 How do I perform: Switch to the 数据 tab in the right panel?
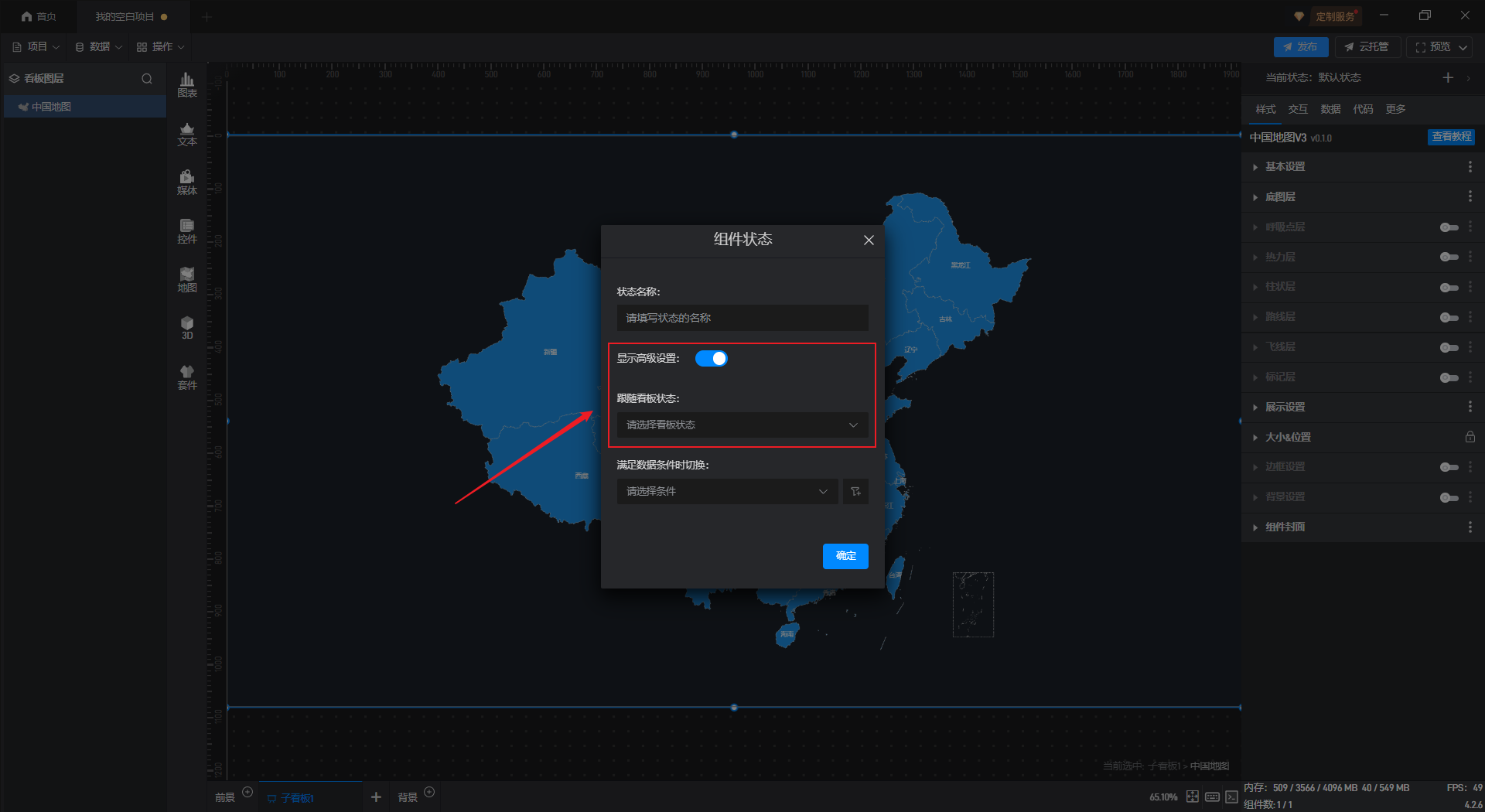coord(1330,109)
